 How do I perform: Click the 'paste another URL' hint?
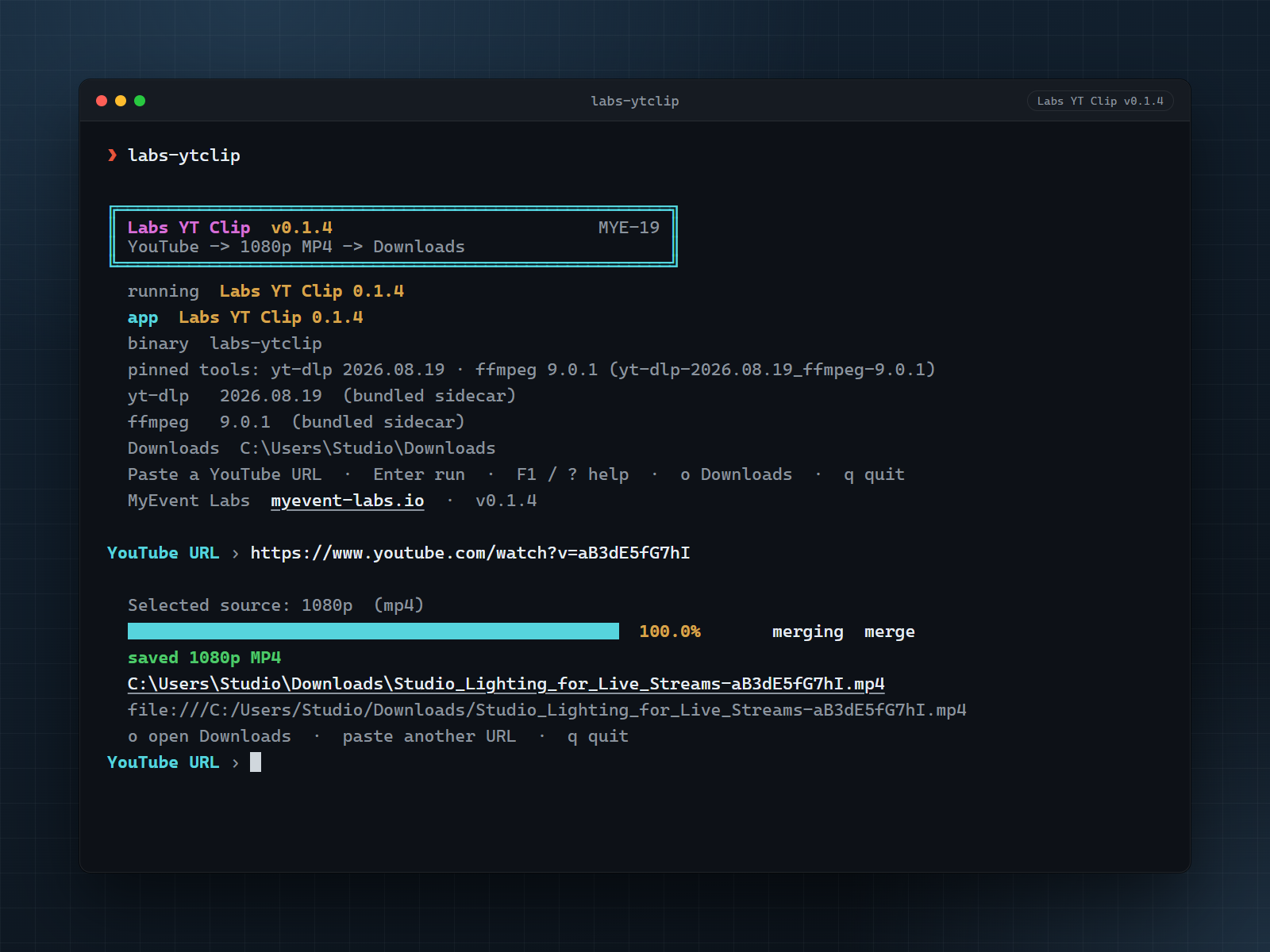click(x=429, y=736)
